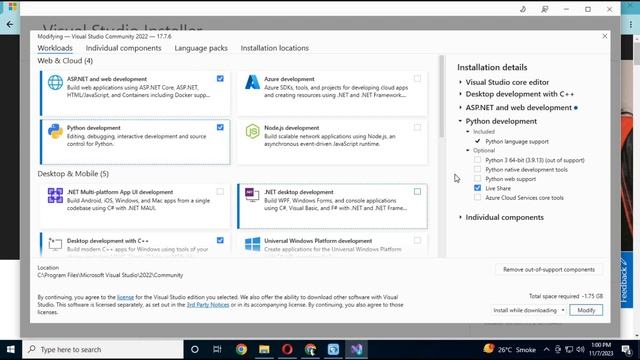Image resolution: width=640 pixels, height=360 pixels.
Task: Open Visual Studio Installer taskbar icon
Action: (x=356, y=349)
